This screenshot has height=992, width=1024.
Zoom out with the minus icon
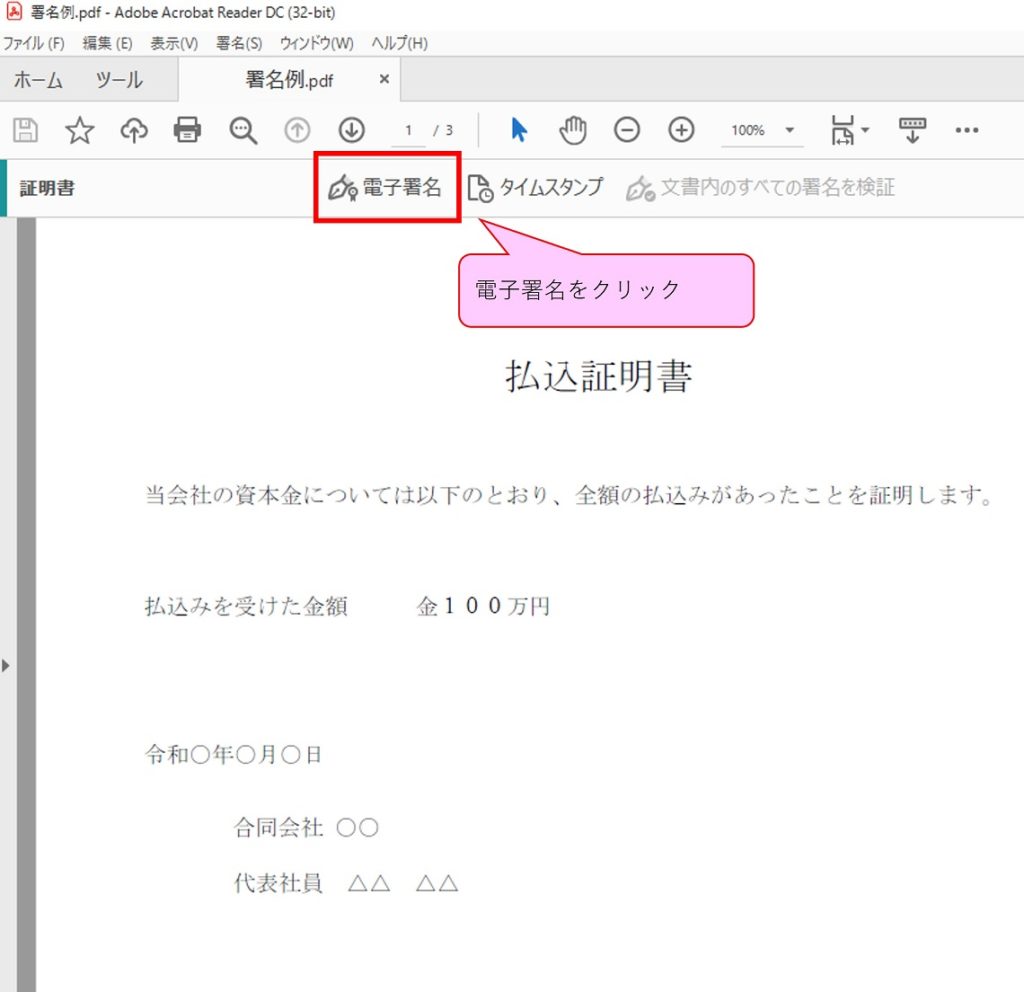(x=627, y=130)
